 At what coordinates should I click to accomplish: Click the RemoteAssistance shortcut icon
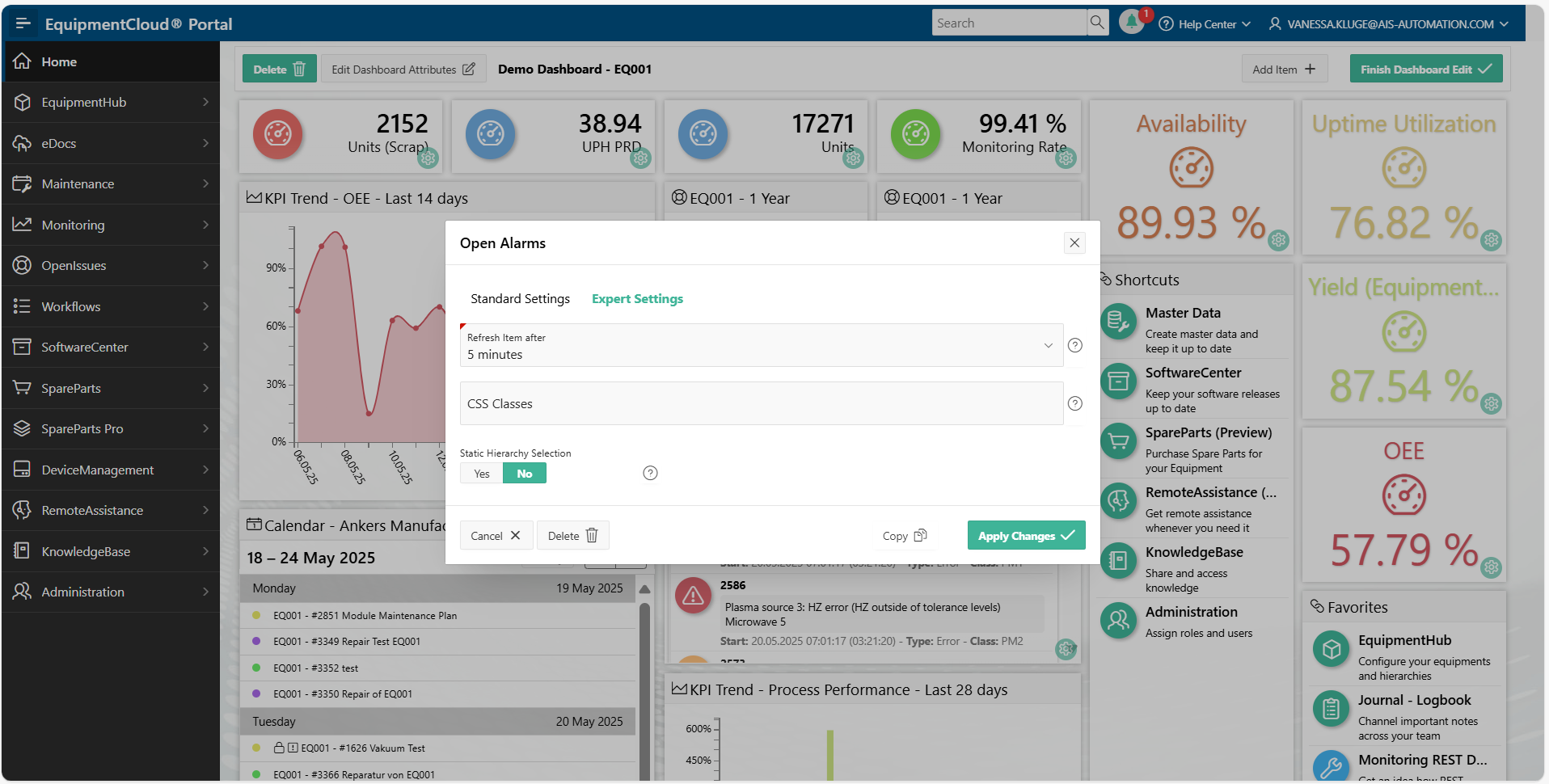tap(1119, 501)
